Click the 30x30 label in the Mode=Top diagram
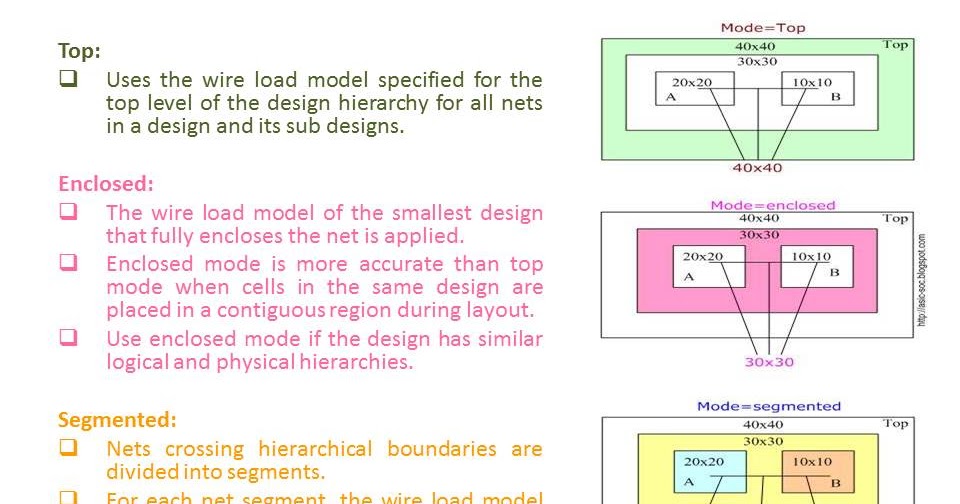 tap(757, 61)
